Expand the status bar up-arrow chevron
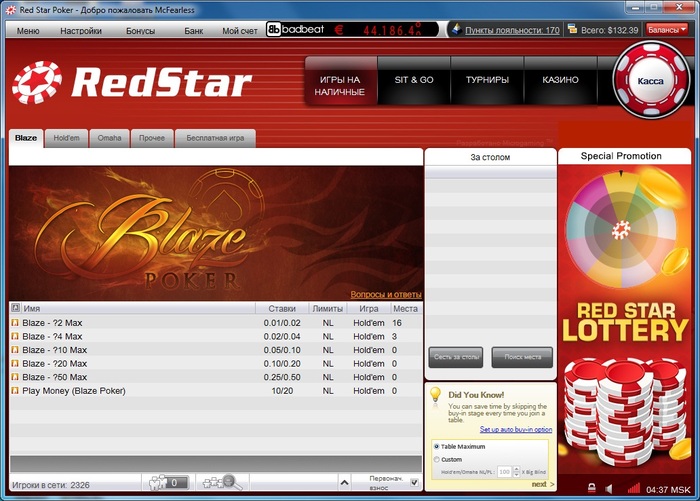This screenshot has width=700, height=501. (x=344, y=482)
